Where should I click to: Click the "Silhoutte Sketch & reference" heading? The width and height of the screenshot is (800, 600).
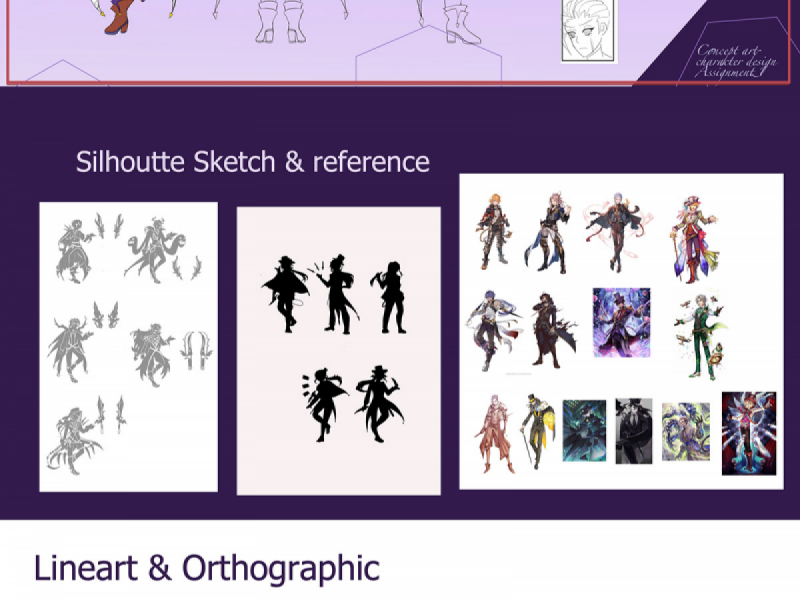click(x=252, y=161)
